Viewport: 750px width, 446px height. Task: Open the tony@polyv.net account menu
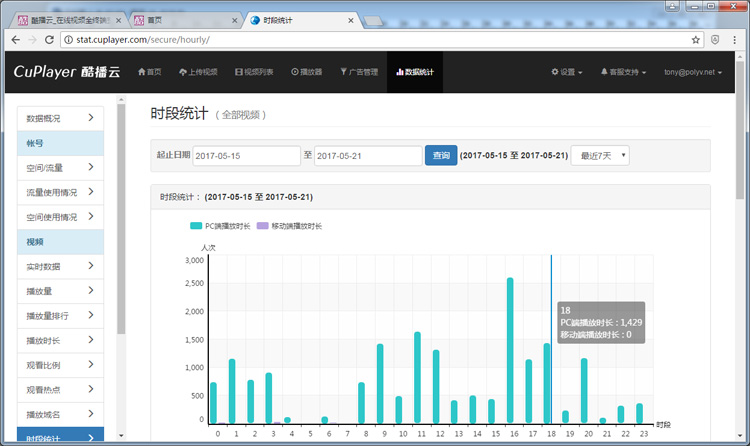click(696, 72)
